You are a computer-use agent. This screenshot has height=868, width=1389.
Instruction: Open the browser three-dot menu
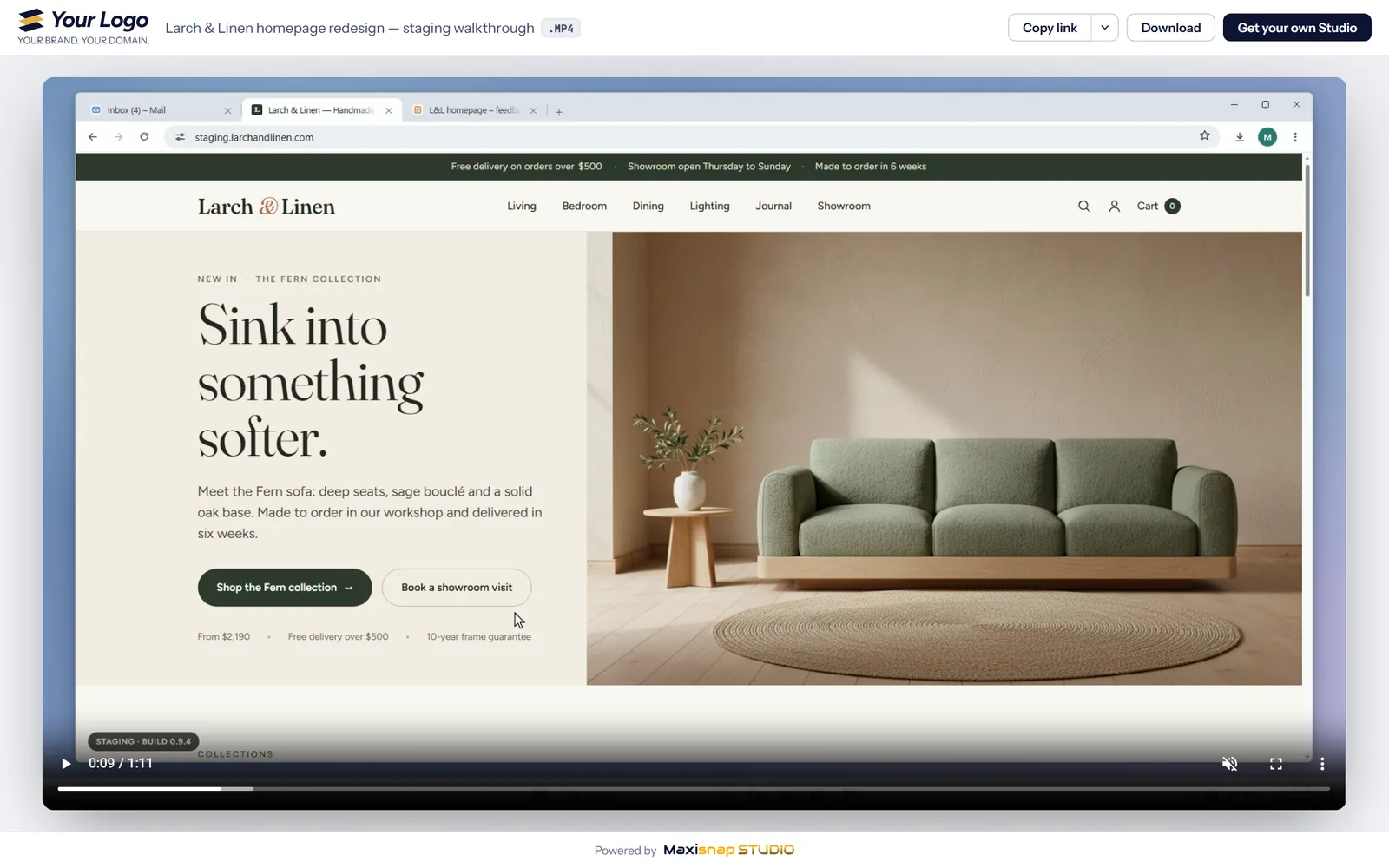click(1295, 137)
